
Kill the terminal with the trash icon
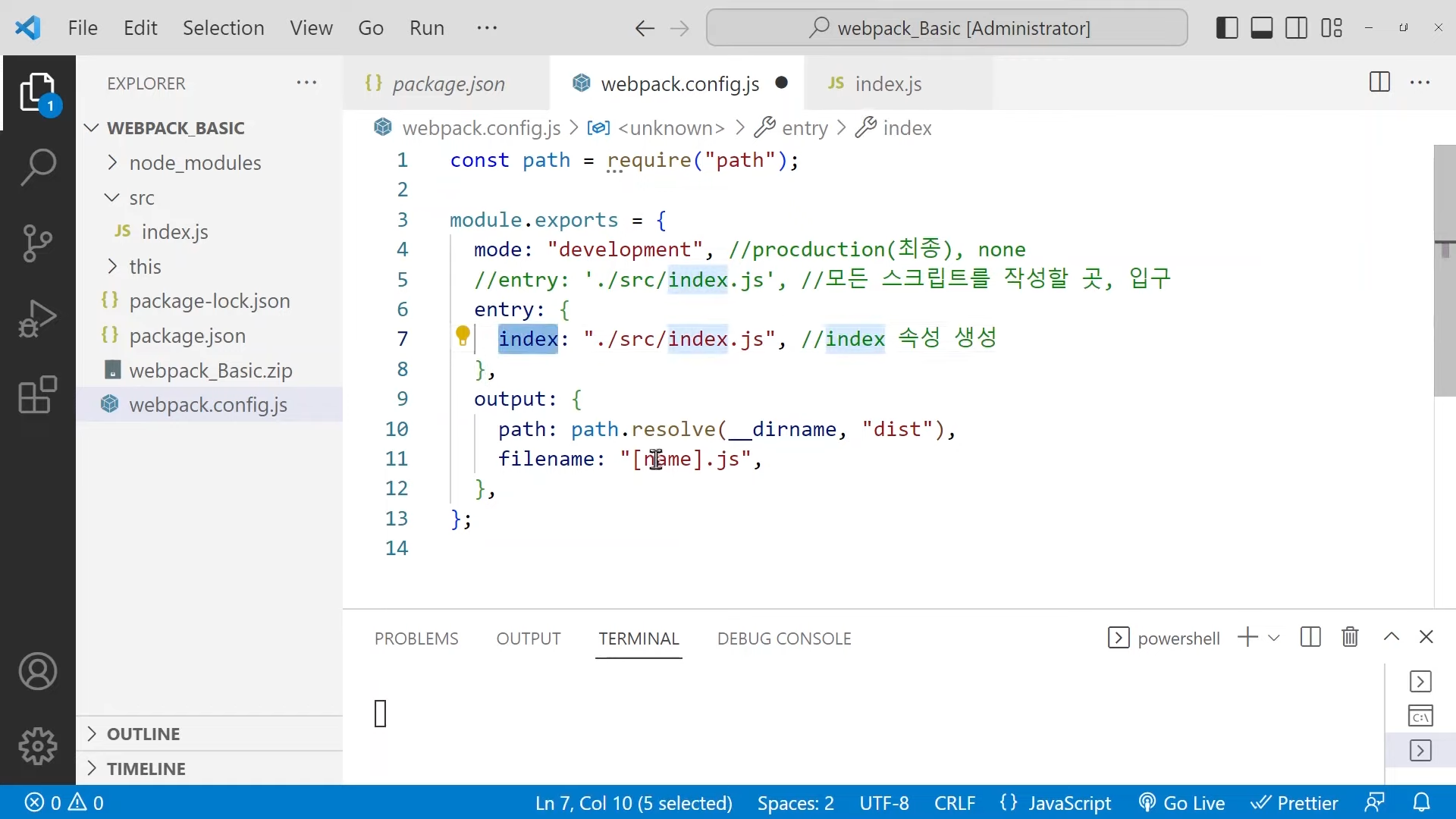point(1350,637)
